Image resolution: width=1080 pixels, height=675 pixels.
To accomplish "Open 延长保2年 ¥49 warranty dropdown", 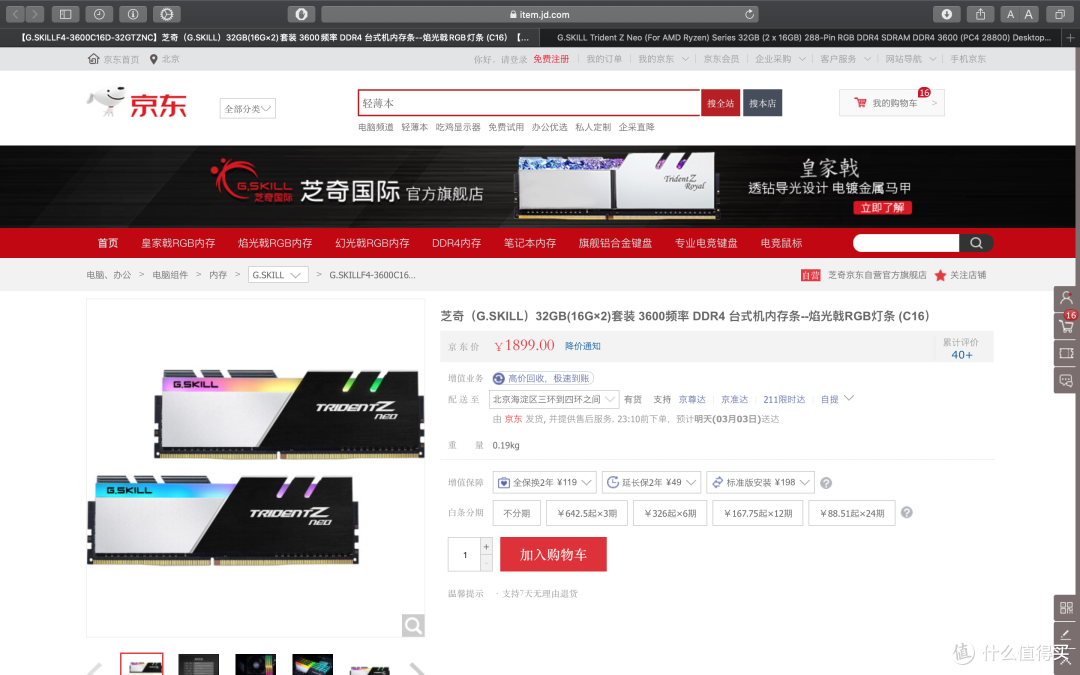I will point(652,483).
